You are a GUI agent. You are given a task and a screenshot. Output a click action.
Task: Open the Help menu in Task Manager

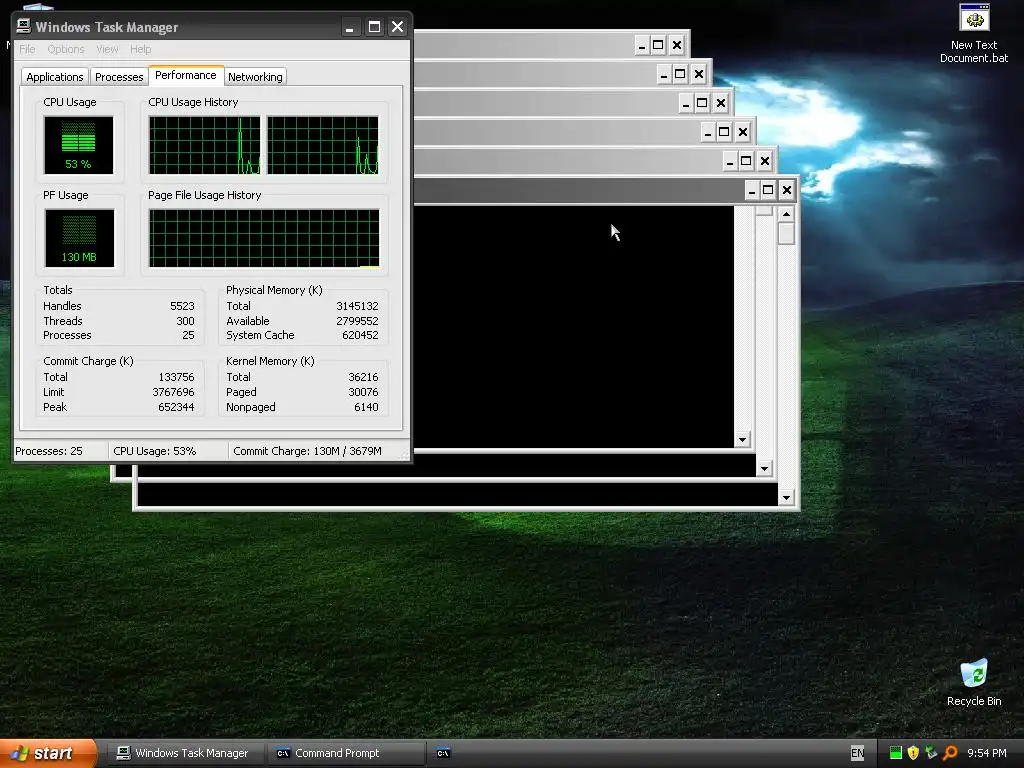click(x=140, y=49)
